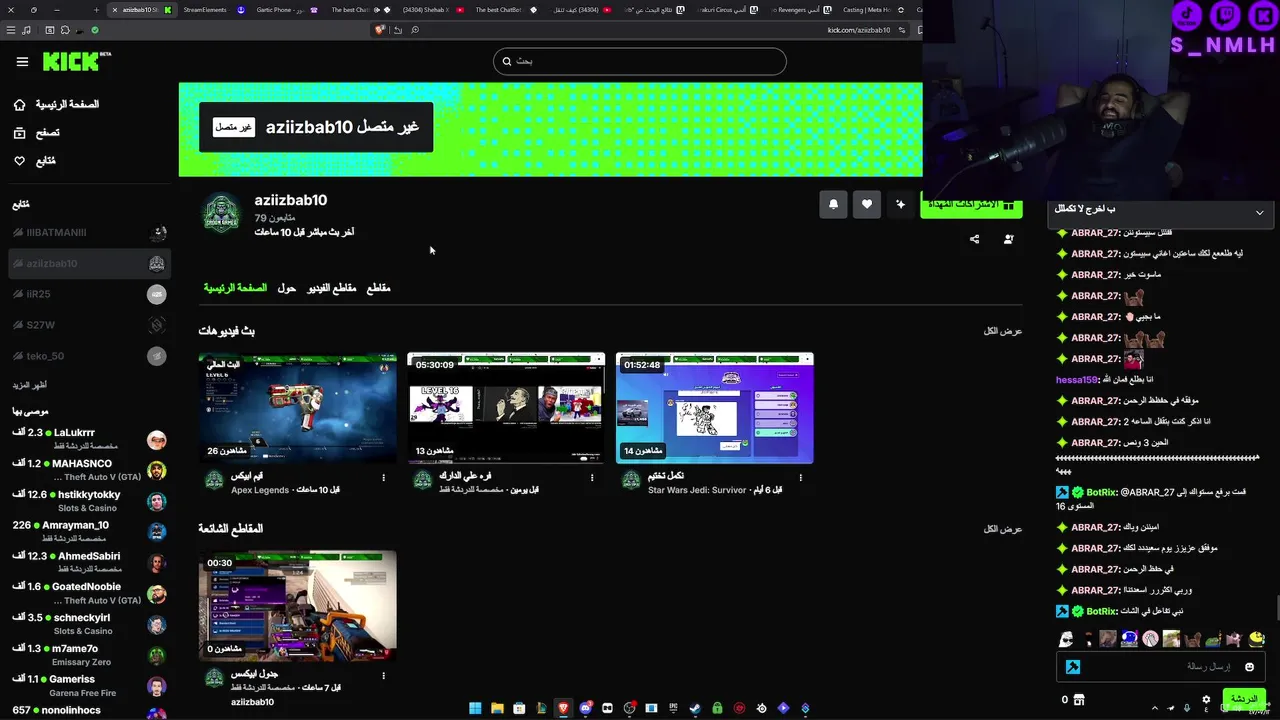Open recommended channel LaLukrrr

pos(90,439)
